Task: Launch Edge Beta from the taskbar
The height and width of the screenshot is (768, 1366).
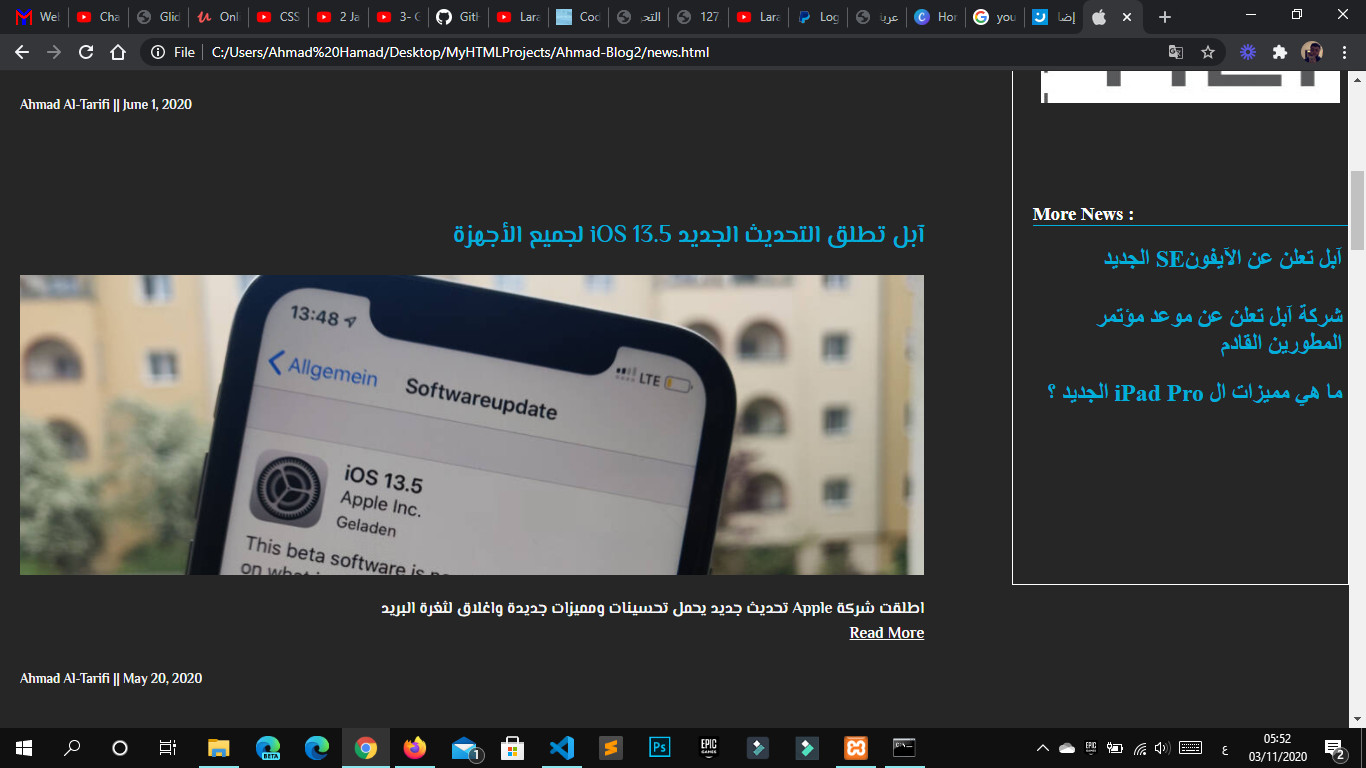Action: (x=268, y=748)
